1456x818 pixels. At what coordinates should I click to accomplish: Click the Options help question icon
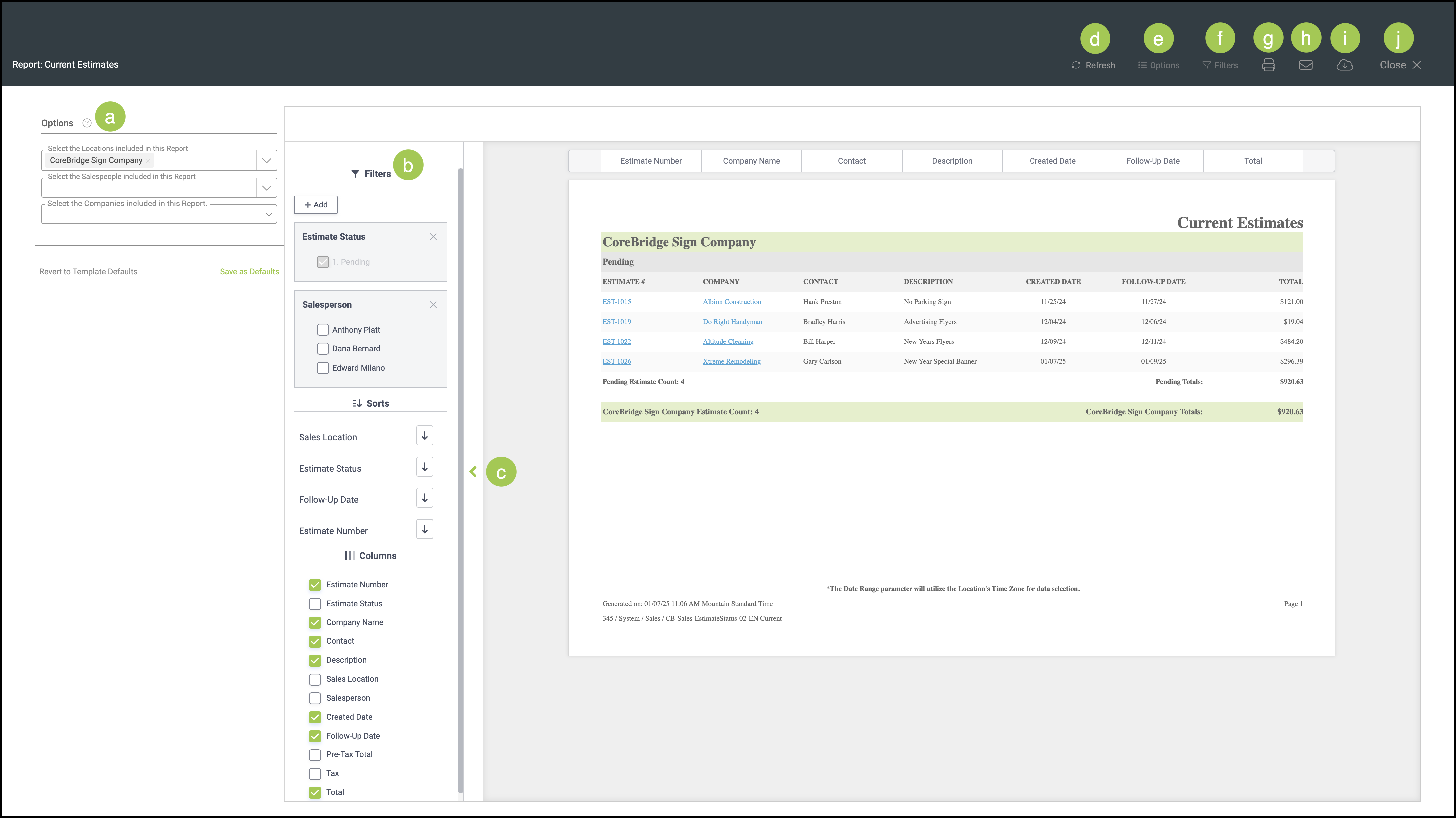[x=87, y=123]
